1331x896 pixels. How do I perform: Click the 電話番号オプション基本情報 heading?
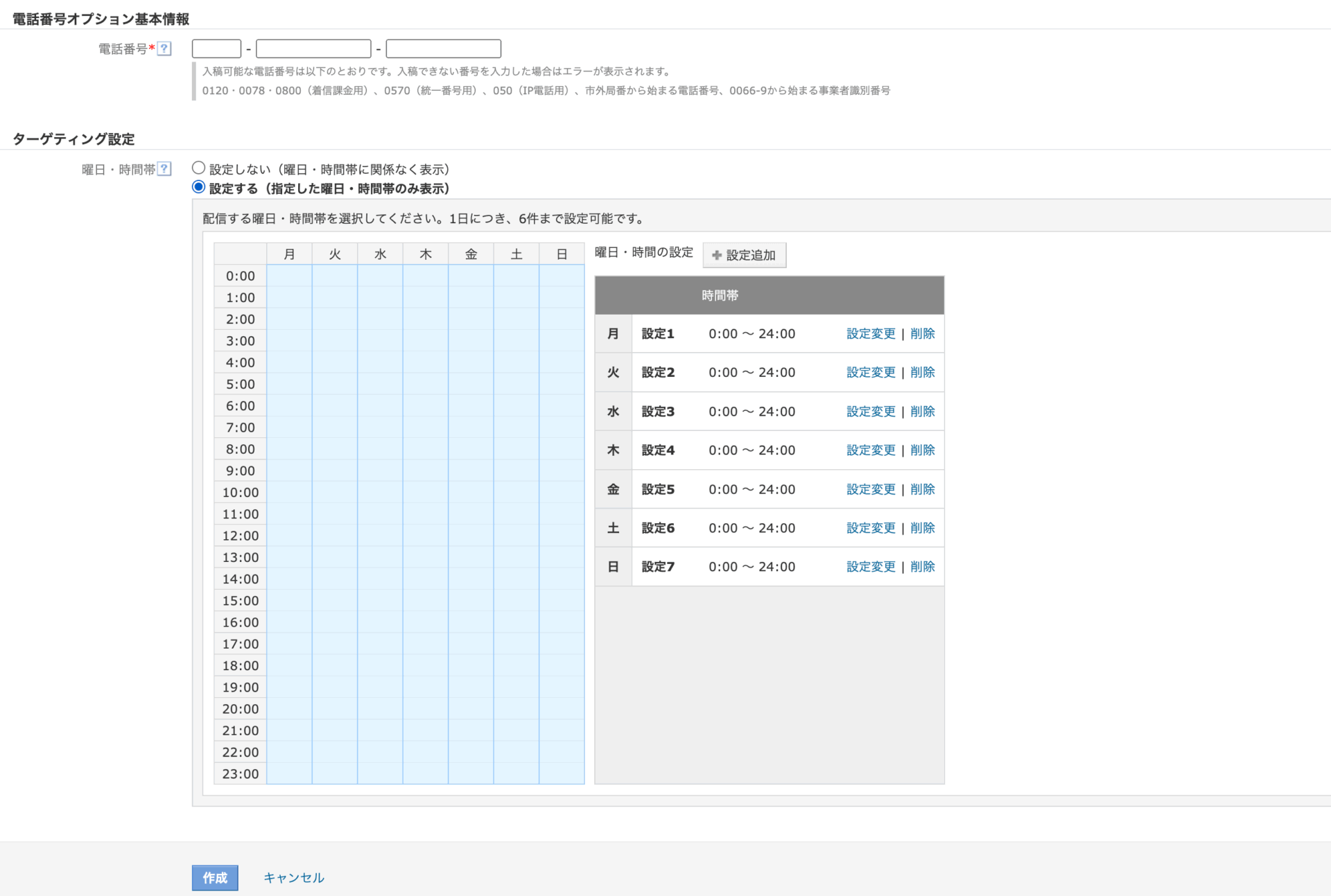pos(101,19)
